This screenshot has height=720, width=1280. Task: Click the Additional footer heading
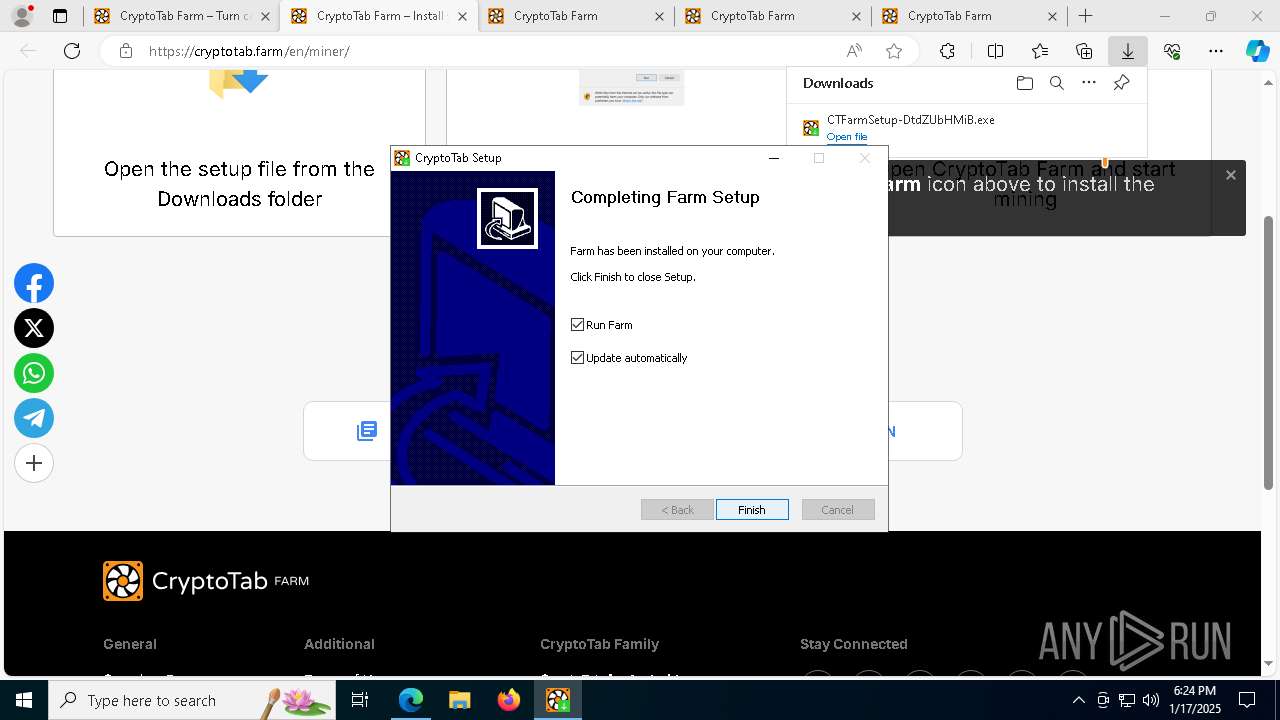click(339, 644)
